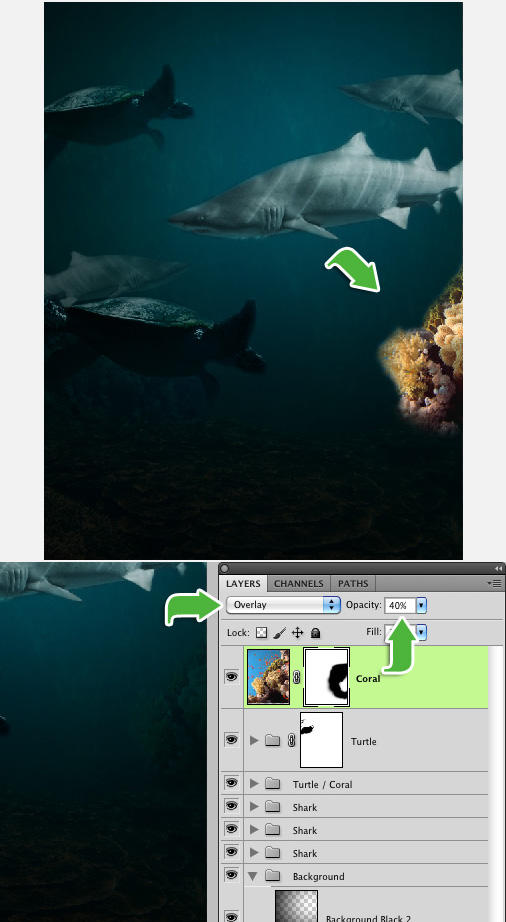Viewport: 506px width, 922px height.
Task: Click the lock transparent pixels icon
Action: pyautogui.click(x=262, y=633)
